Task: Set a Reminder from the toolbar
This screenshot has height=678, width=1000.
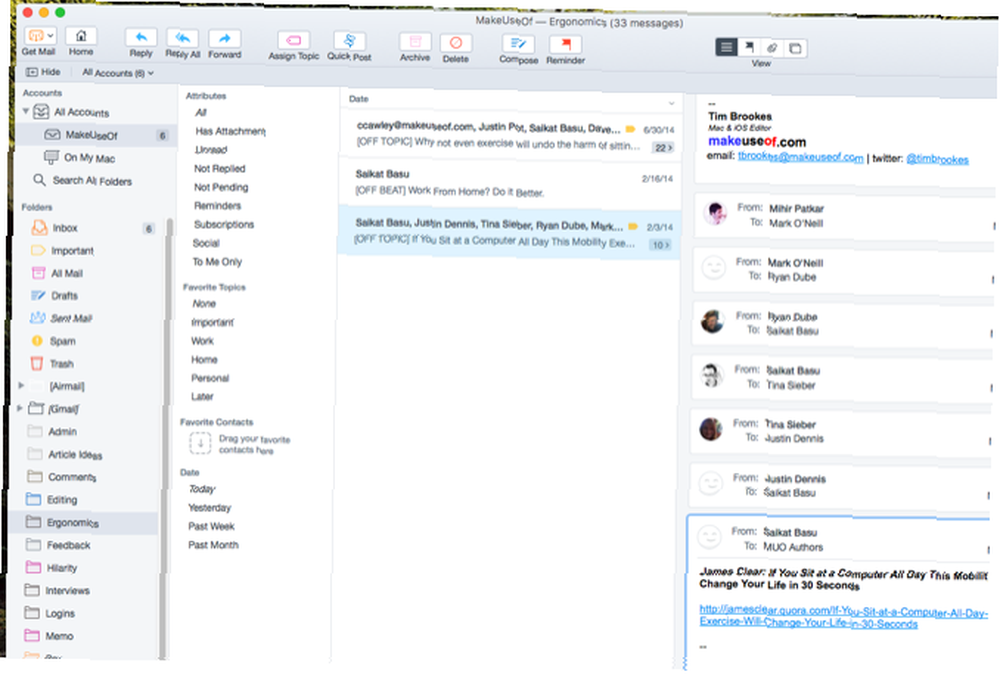Action: 565,44
